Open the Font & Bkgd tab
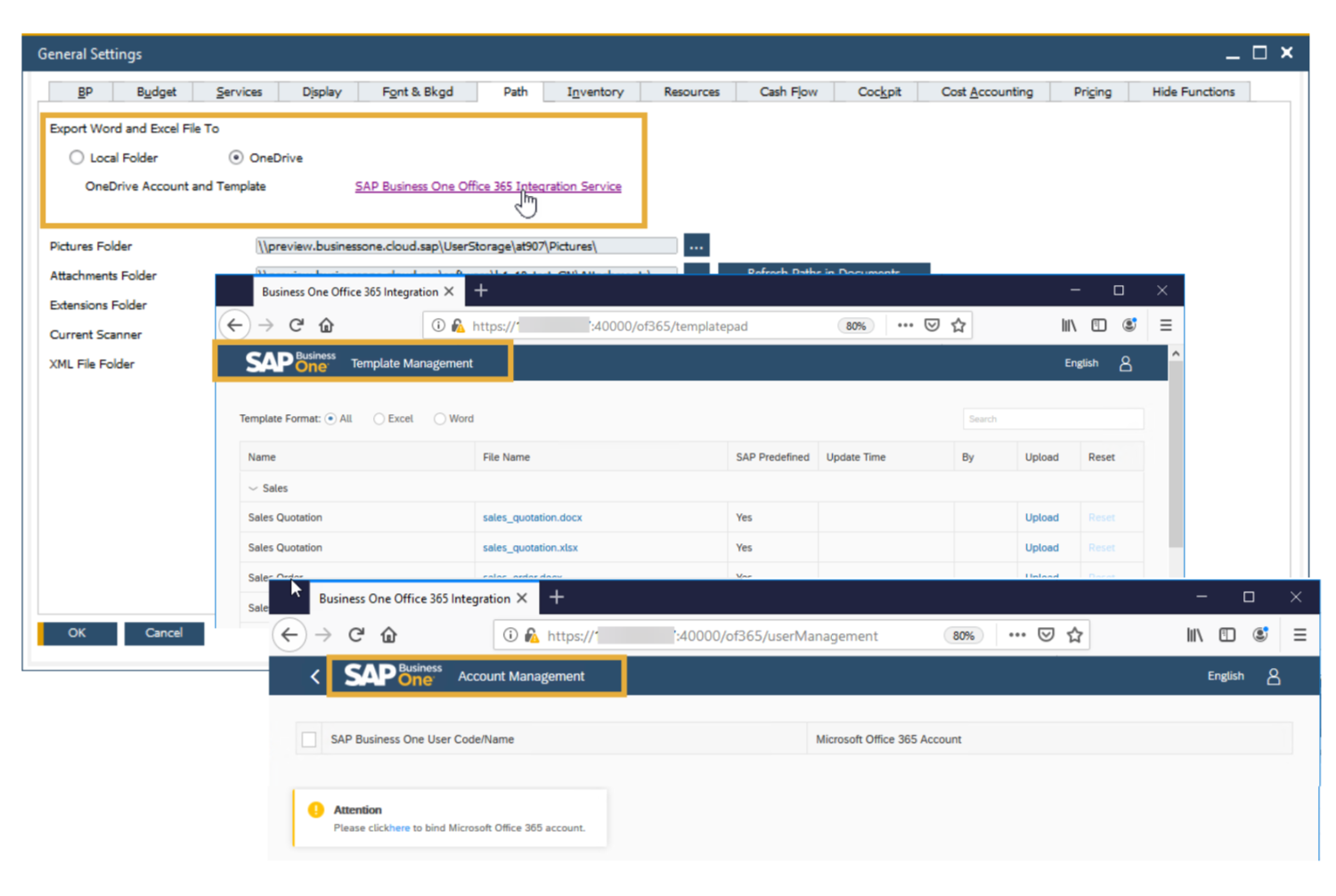 418,92
